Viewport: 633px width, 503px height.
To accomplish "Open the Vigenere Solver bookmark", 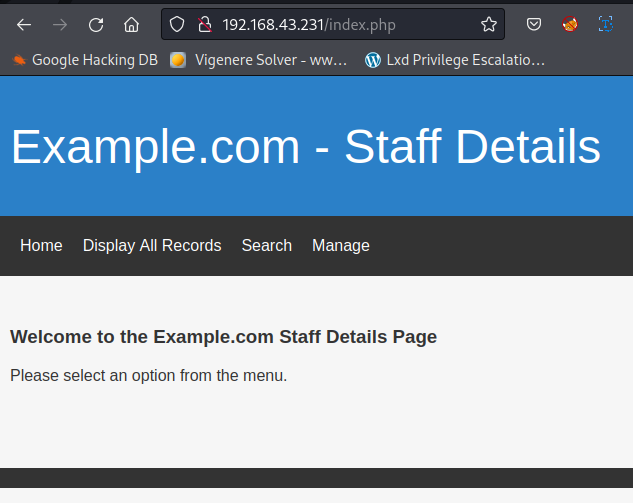I will (260, 60).
